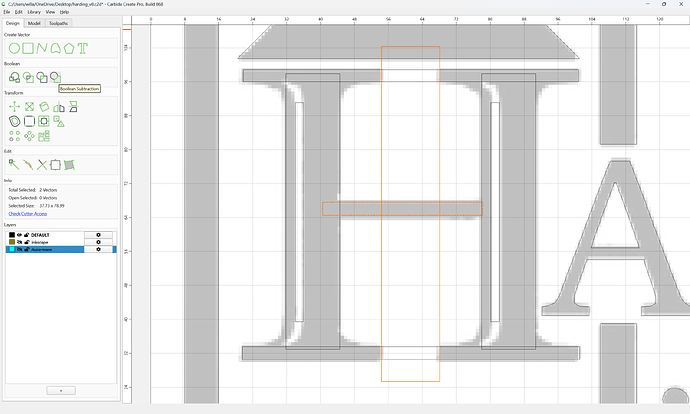Open the Library menu
The height and width of the screenshot is (414, 690).
point(34,12)
